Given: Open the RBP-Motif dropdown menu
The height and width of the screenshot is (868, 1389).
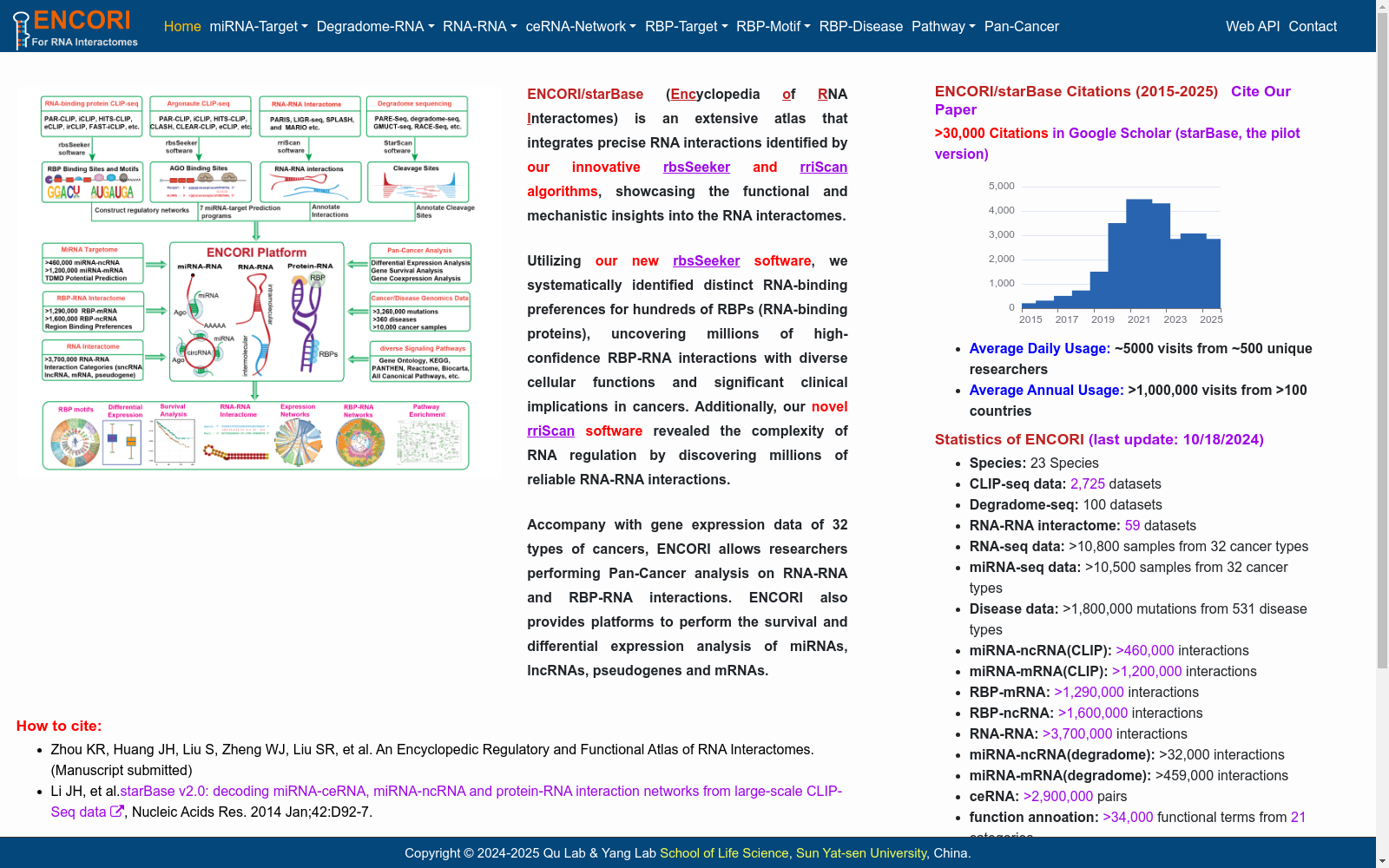Looking at the screenshot, I should tap(773, 26).
